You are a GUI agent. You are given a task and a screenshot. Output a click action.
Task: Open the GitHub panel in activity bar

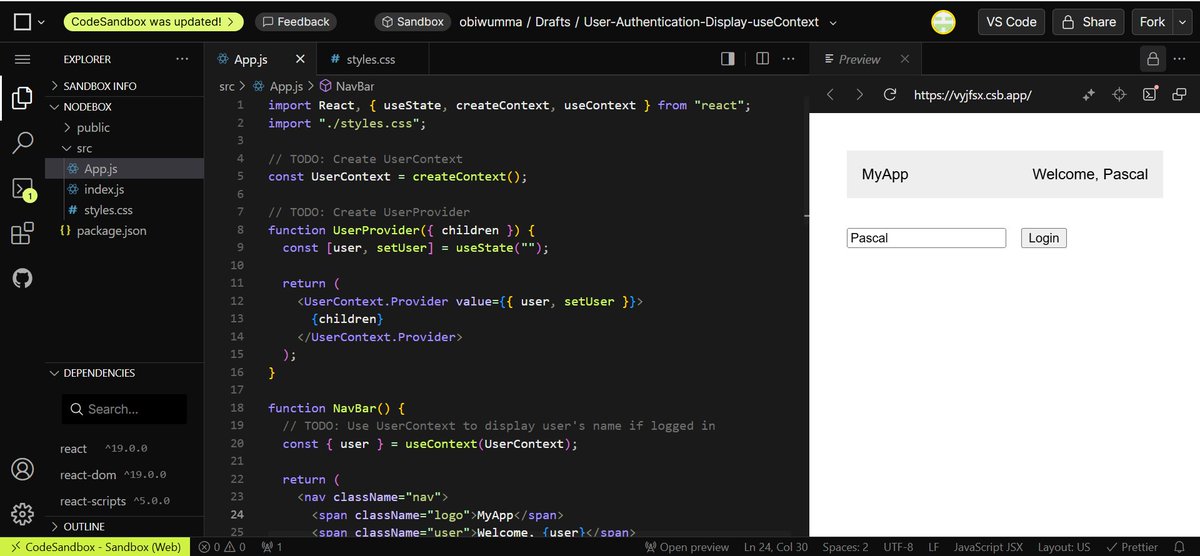pos(22,278)
